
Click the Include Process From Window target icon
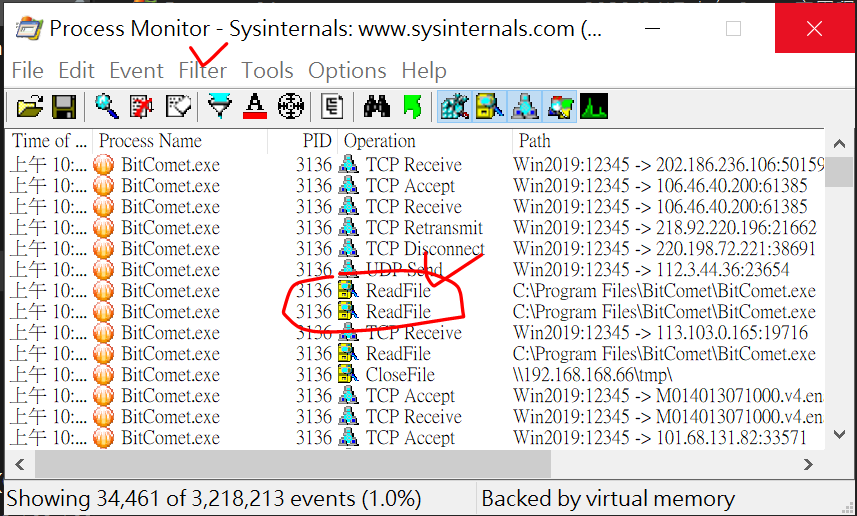(x=290, y=107)
